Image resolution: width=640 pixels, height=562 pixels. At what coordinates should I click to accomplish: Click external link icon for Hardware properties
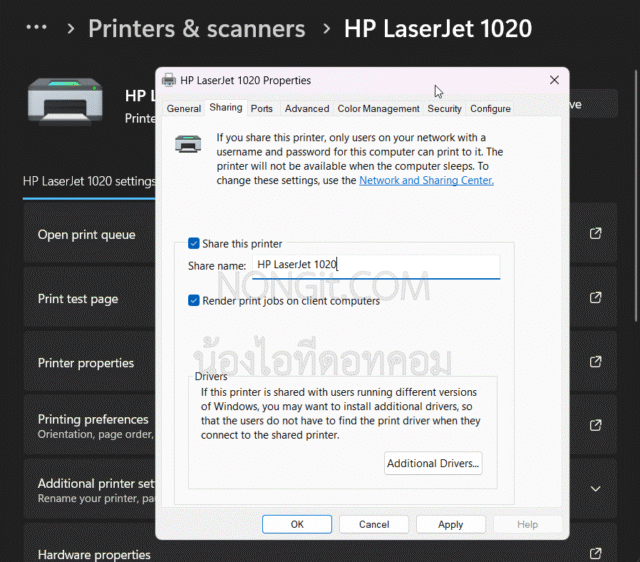click(596, 553)
